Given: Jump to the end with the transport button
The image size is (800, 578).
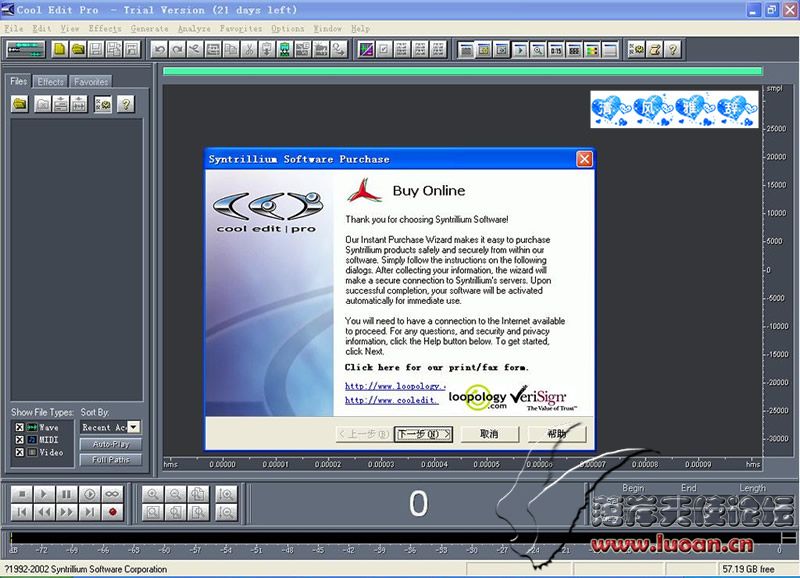Looking at the screenshot, I should tap(89, 512).
